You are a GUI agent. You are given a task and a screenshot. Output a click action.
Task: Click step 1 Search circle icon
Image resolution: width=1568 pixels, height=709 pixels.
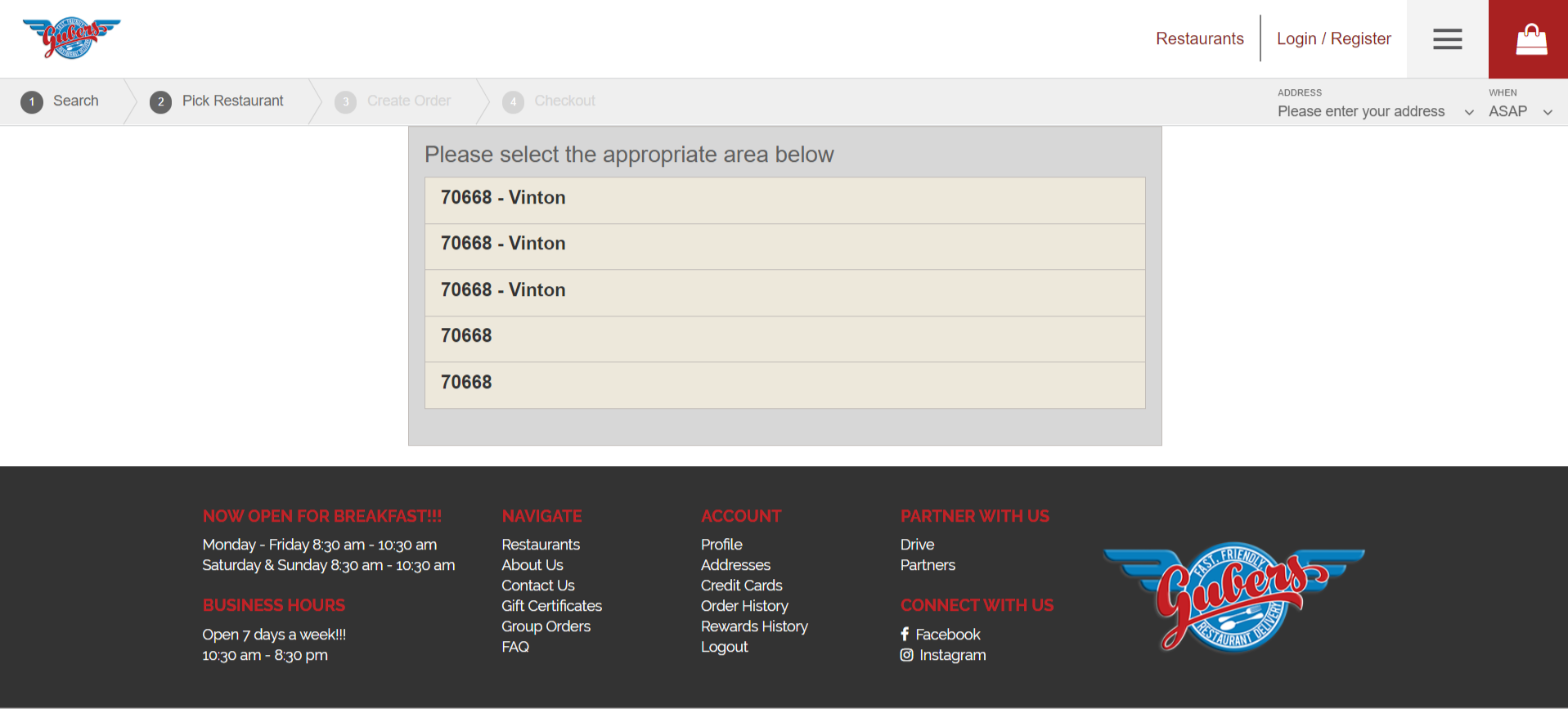32,101
